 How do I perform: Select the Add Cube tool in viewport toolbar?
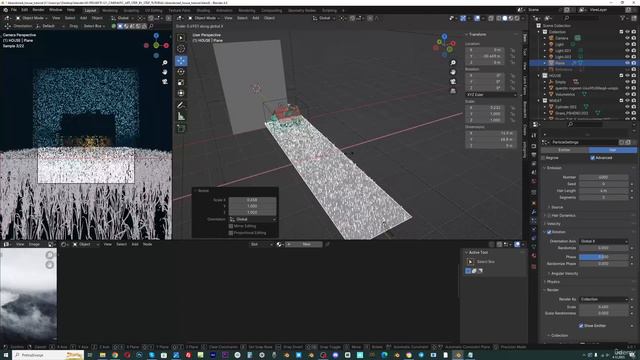[181, 129]
